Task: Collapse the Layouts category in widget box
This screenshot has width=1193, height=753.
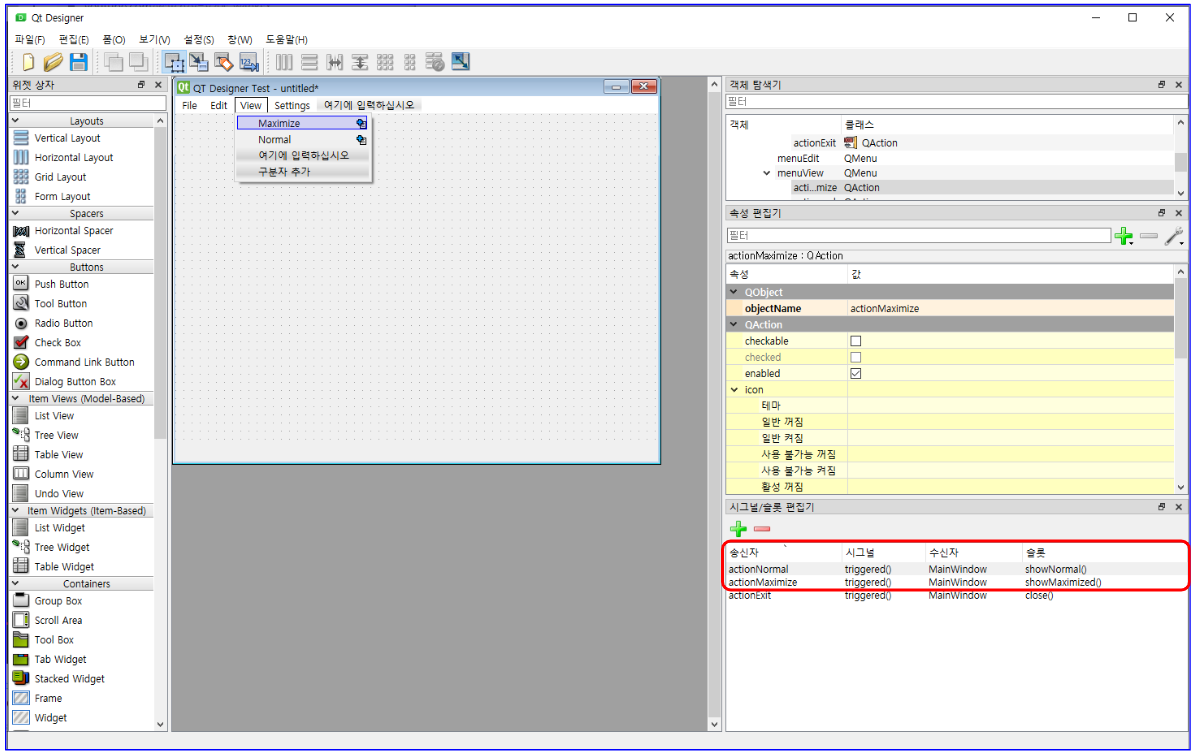Action: pos(15,120)
